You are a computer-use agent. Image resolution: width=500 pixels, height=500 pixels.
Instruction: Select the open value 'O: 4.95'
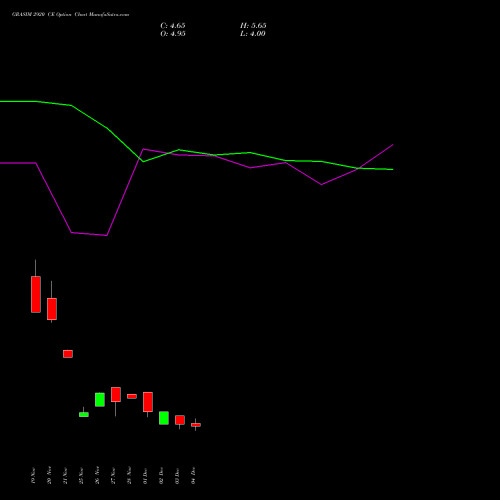(173, 34)
